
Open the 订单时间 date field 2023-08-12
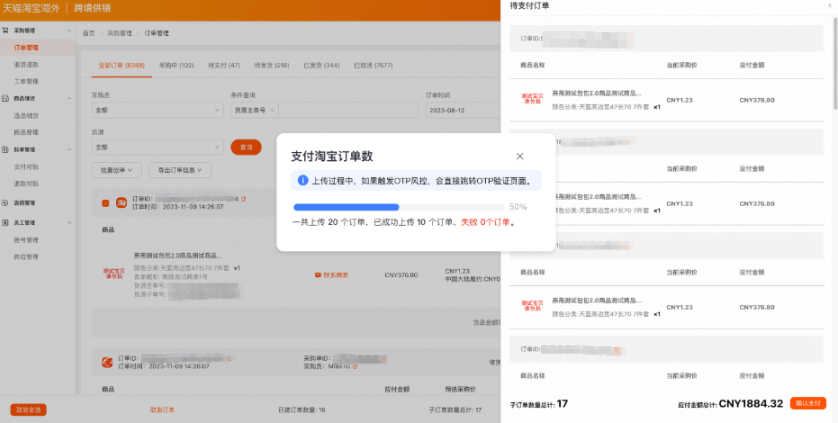[463, 110]
